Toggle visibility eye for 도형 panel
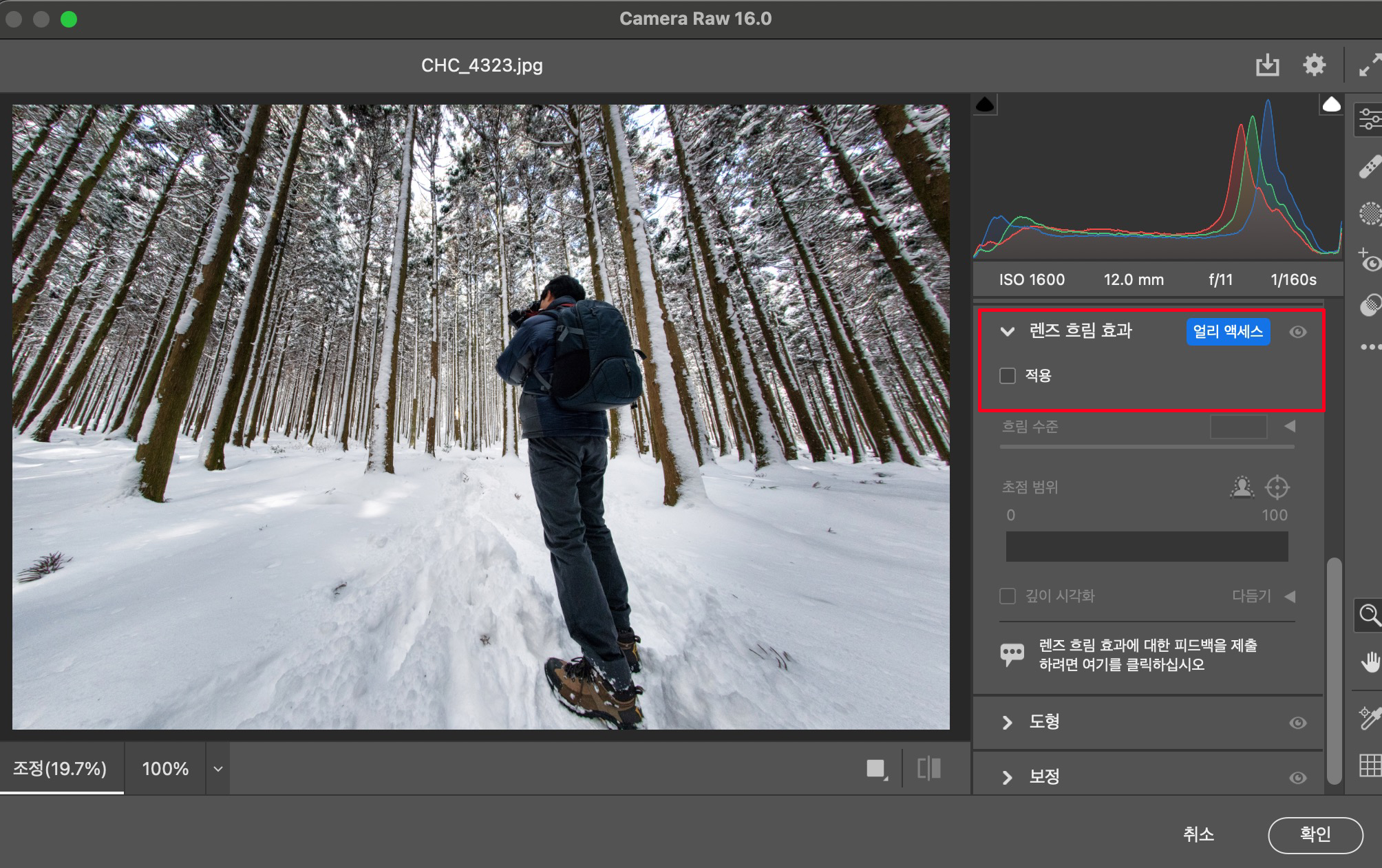The image size is (1382, 868). coord(1297,723)
